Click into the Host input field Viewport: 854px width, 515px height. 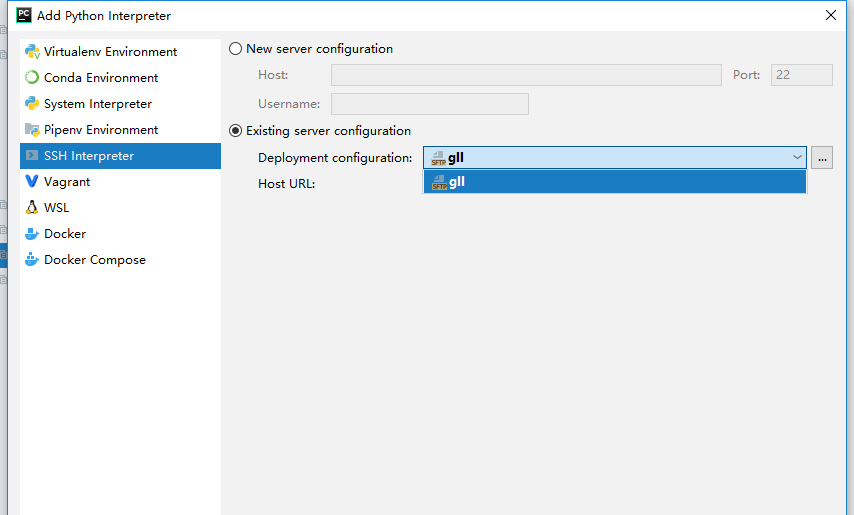click(526, 75)
